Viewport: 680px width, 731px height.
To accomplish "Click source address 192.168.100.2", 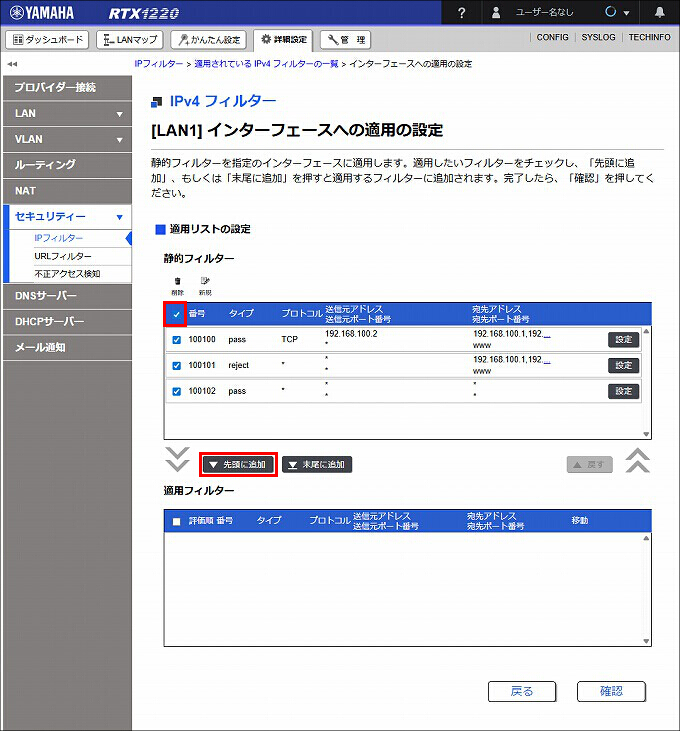I will tap(351, 334).
